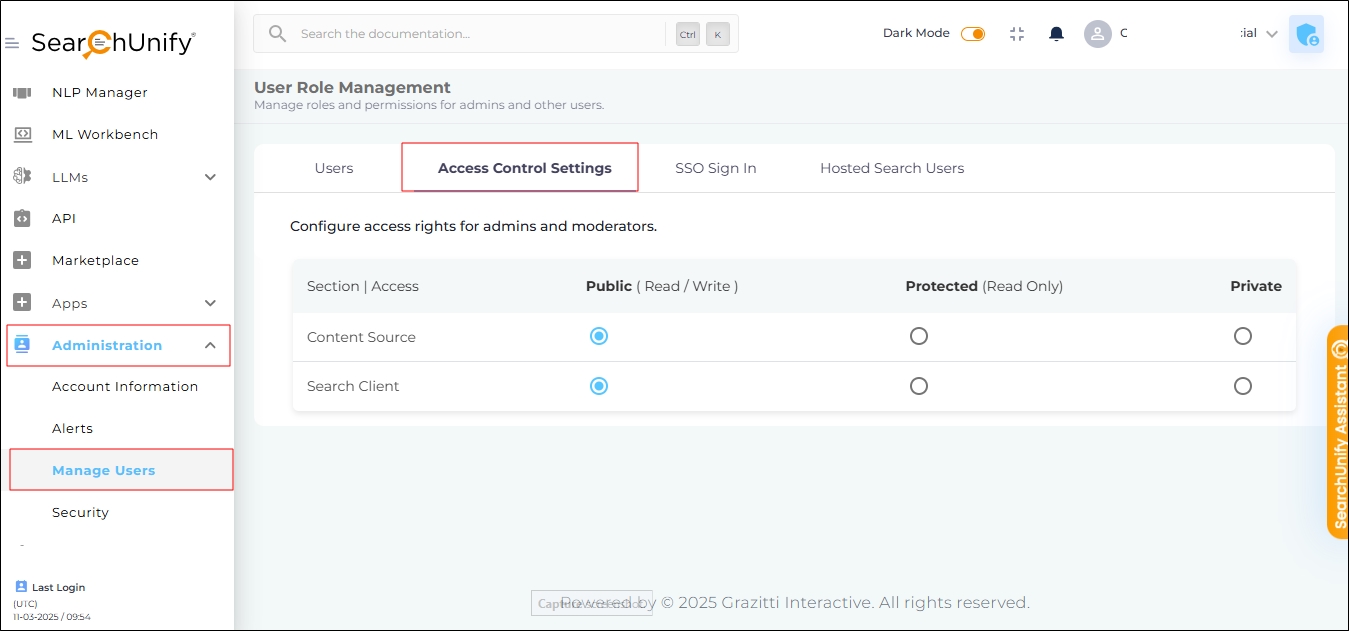
Task: Open Manage Users in the sidebar
Action: click(x=103, y=469)
